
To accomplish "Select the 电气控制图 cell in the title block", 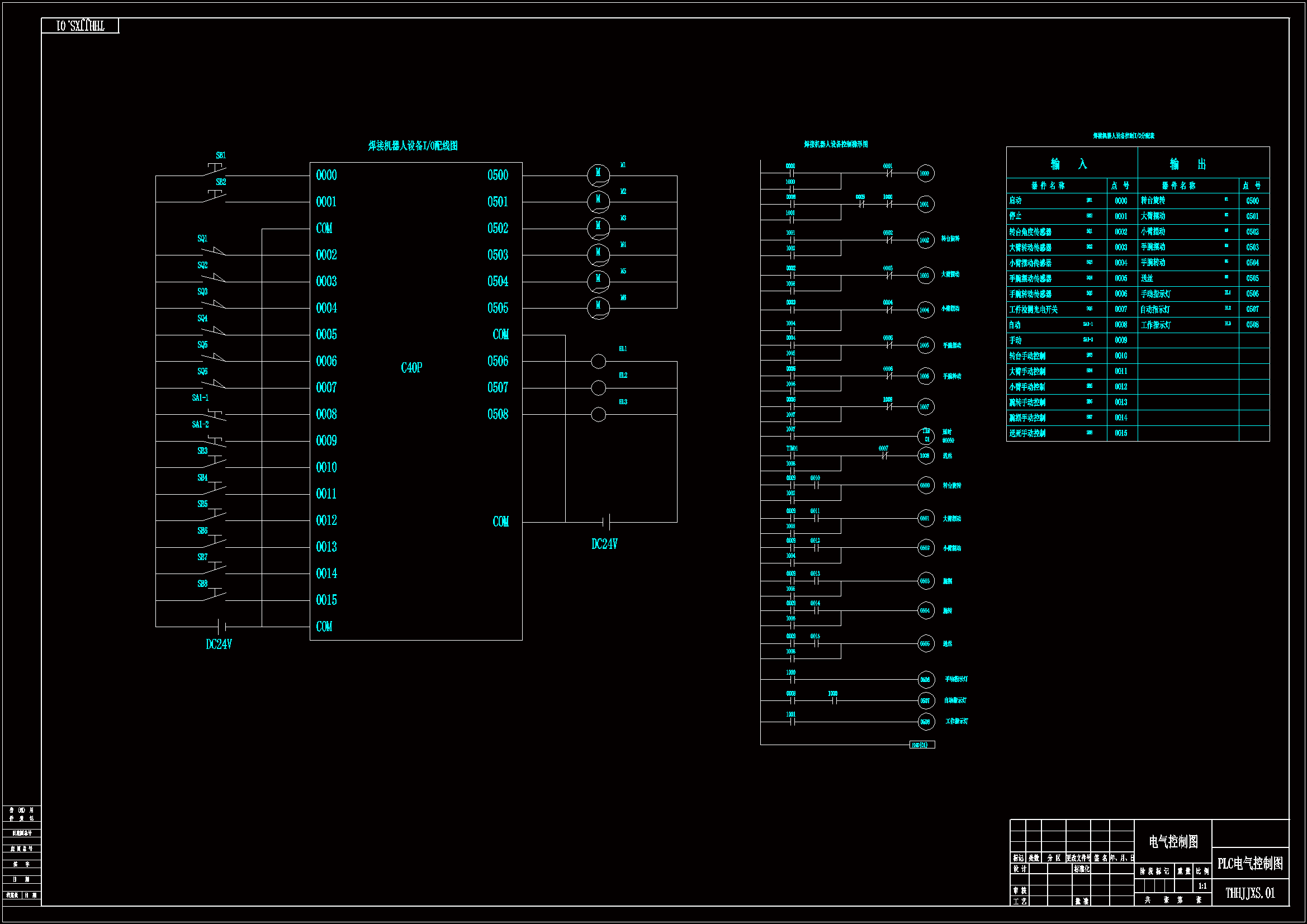I will [1173, 841].
